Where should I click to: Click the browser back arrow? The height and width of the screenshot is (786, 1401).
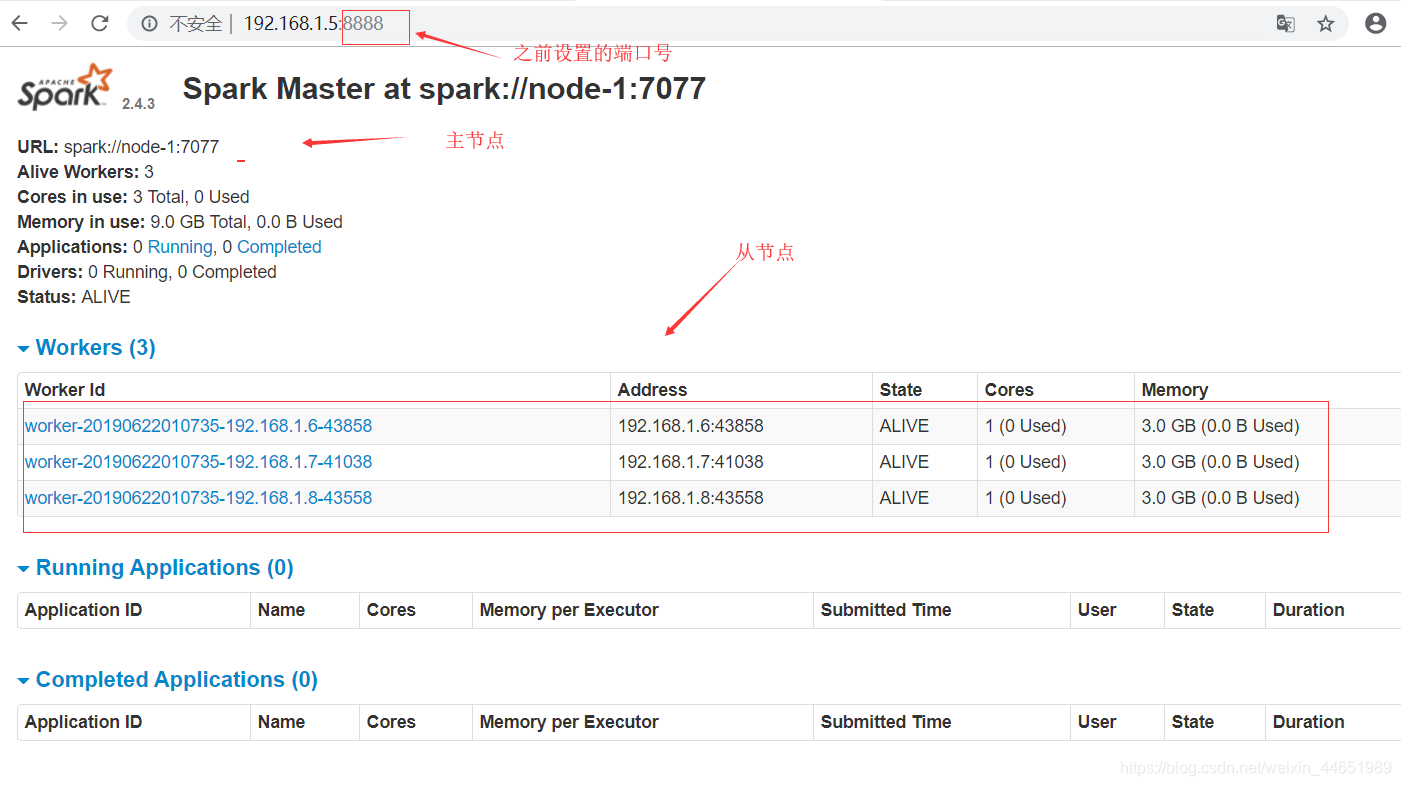(x=20, y=23)
